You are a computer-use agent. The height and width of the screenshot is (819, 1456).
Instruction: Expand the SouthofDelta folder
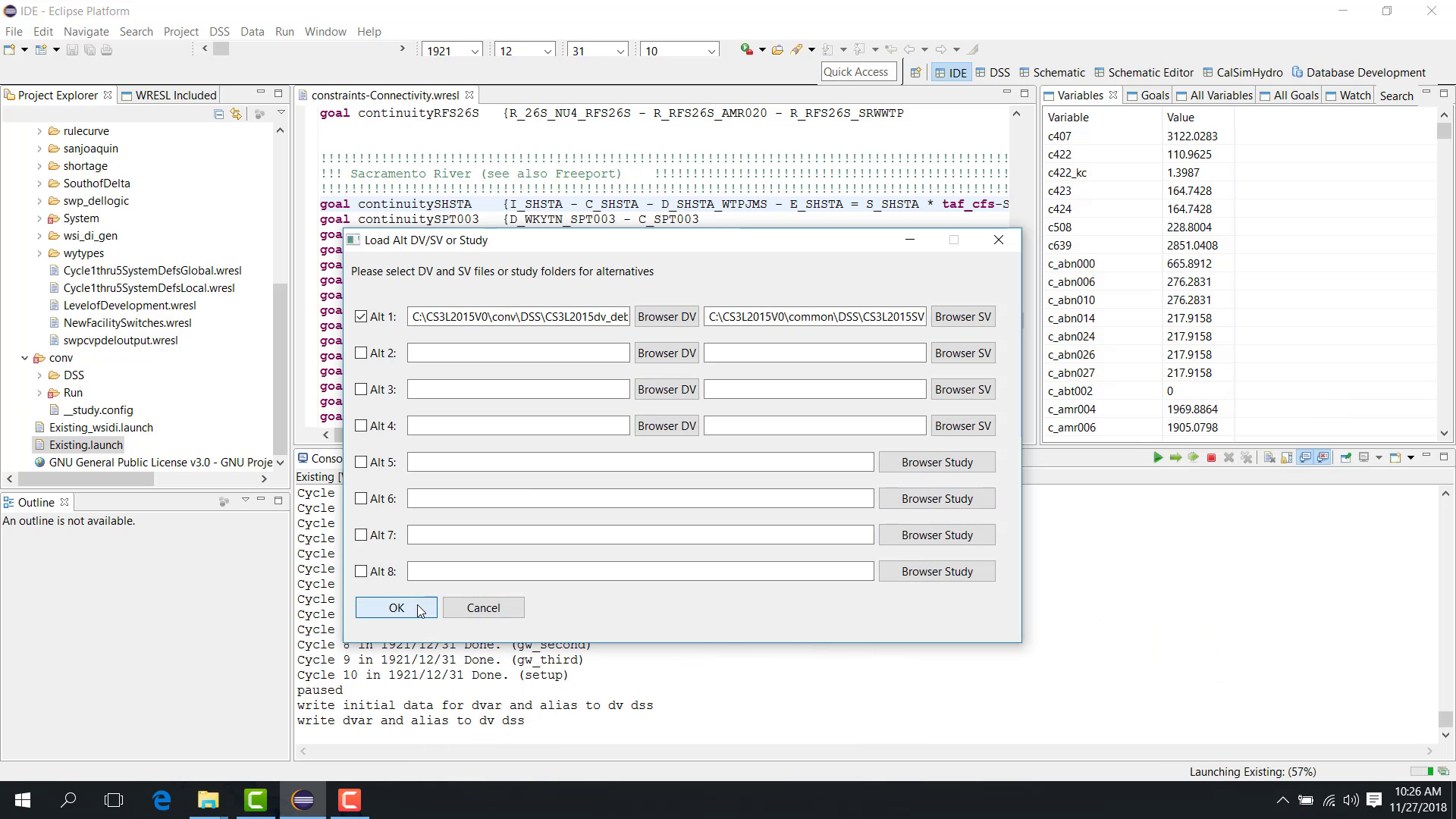pos(39,184)
